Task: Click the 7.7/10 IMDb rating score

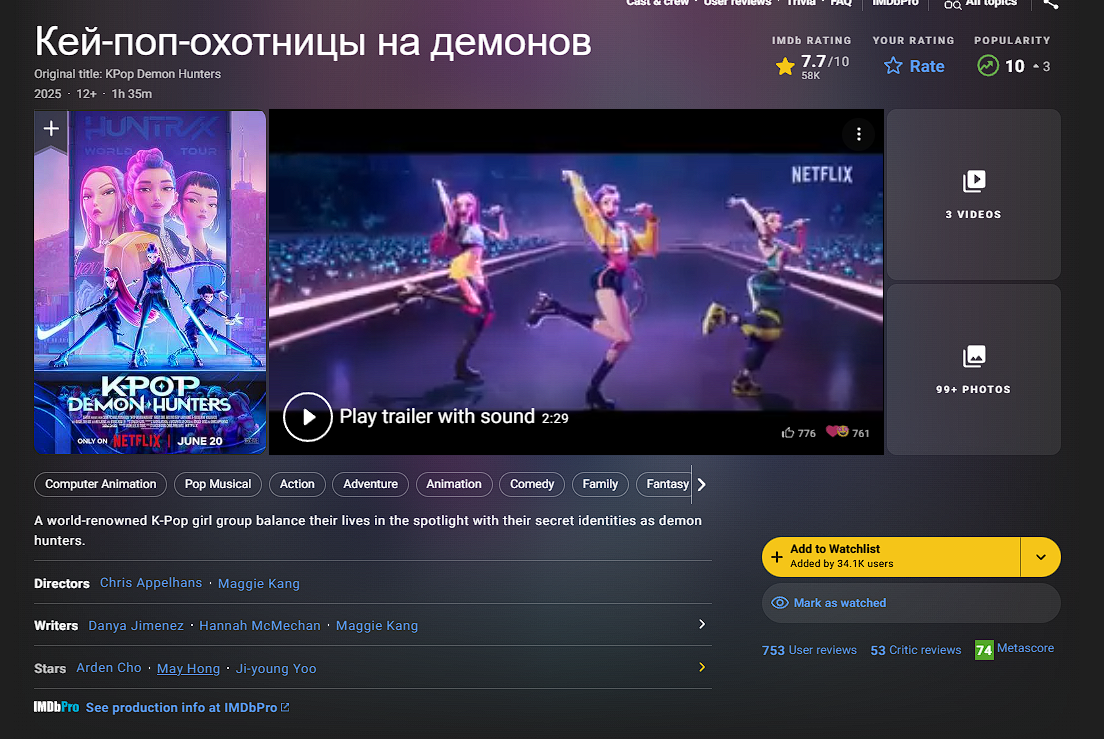Action: 825,62
